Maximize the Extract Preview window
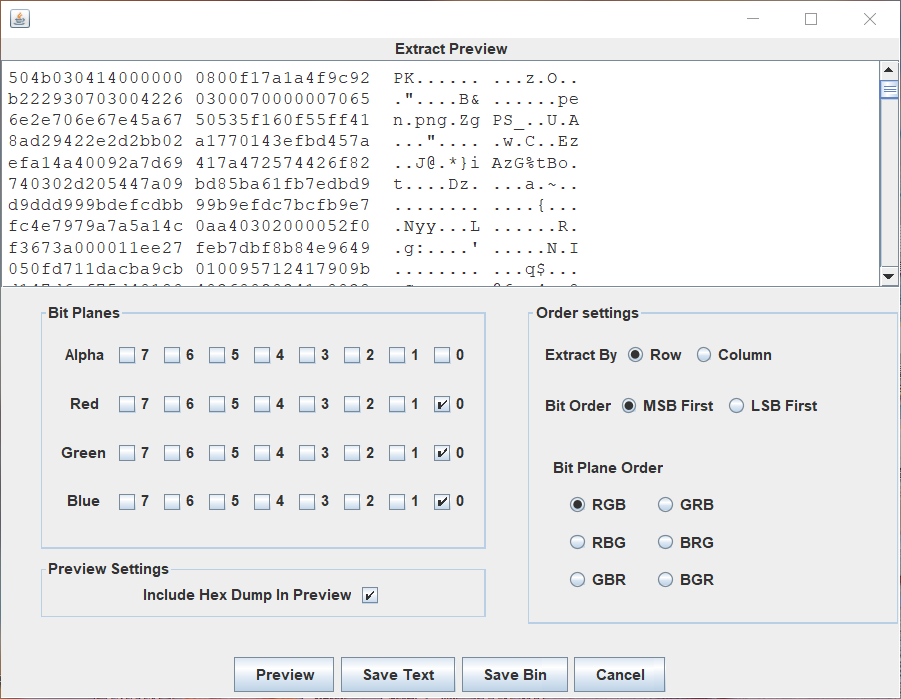The width and height of the screenshot is (901, 699). click(x=811, y=19)
